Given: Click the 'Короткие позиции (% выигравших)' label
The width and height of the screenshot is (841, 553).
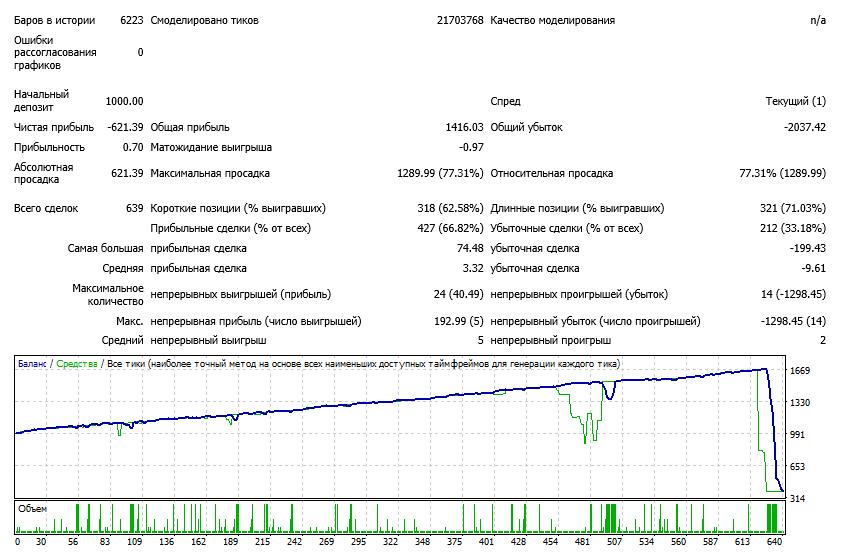Looking at the screenshot, I should (238, 209).
